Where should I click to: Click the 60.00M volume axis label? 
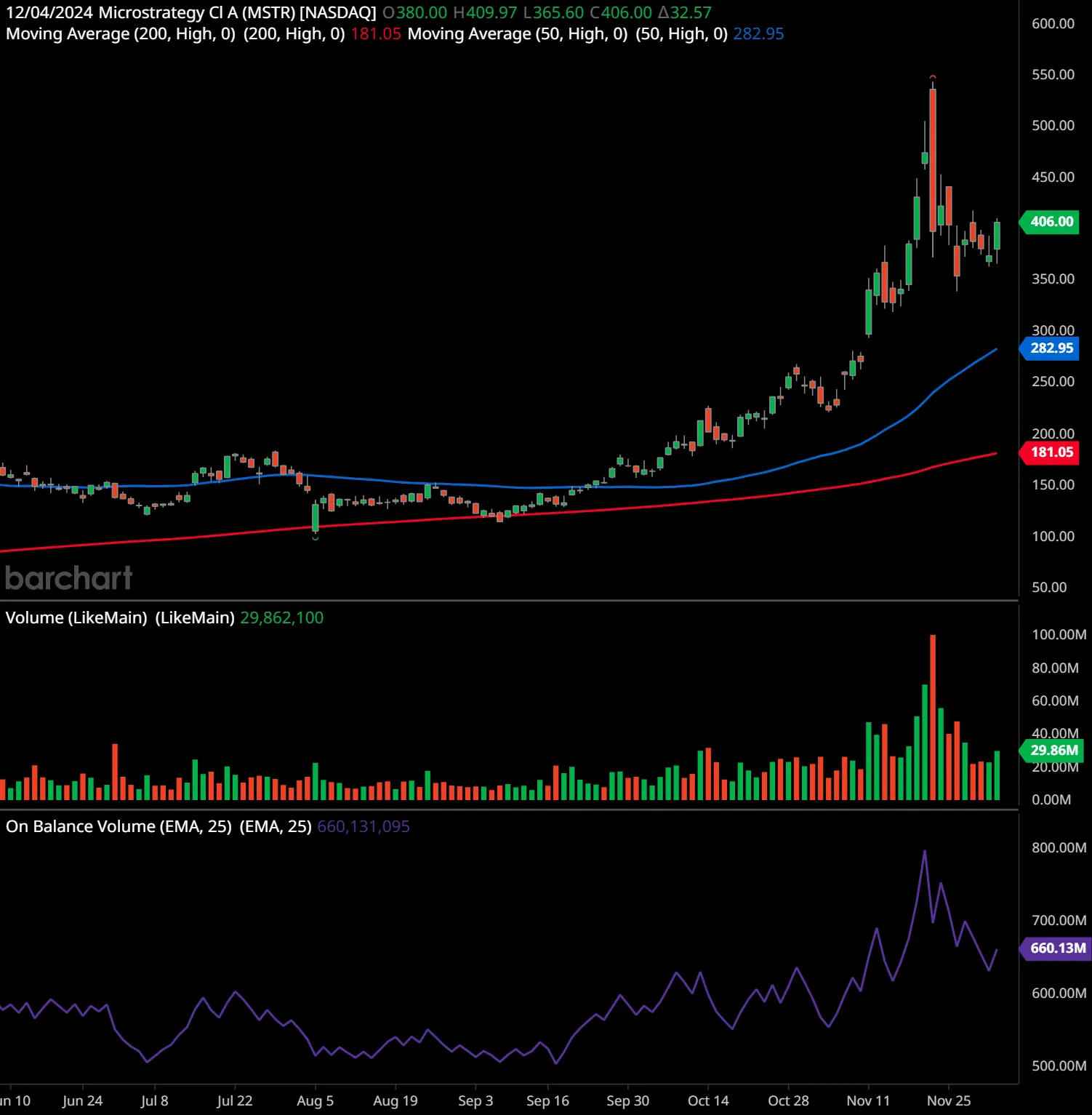click(1055, 700)
